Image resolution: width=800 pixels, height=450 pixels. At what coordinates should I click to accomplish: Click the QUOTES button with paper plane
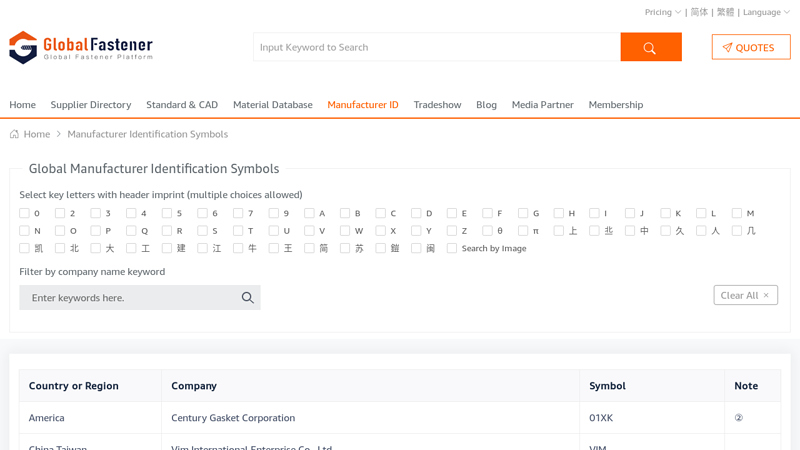coord(750,47)
